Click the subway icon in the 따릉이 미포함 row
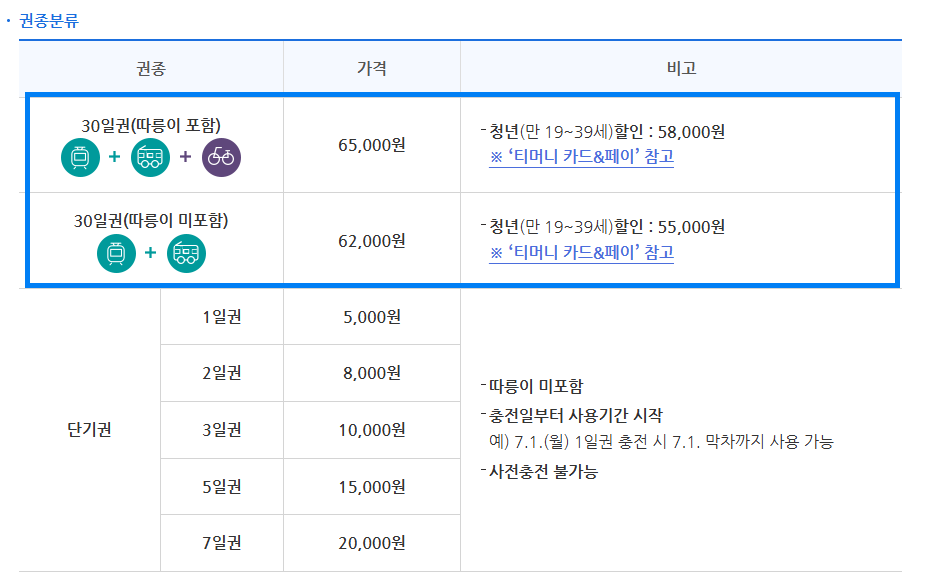Viewport: 931px width, 573px height. (x=116, y=253)
